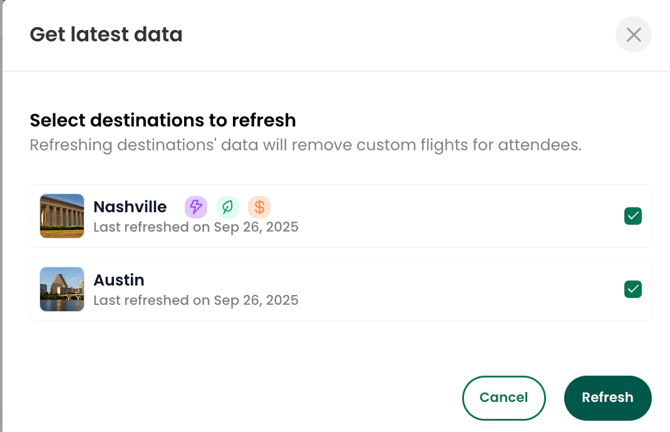Select the Nashville destination name
Image resolution: width=670 pixels, height=432 pixels.
pos(130,207)
